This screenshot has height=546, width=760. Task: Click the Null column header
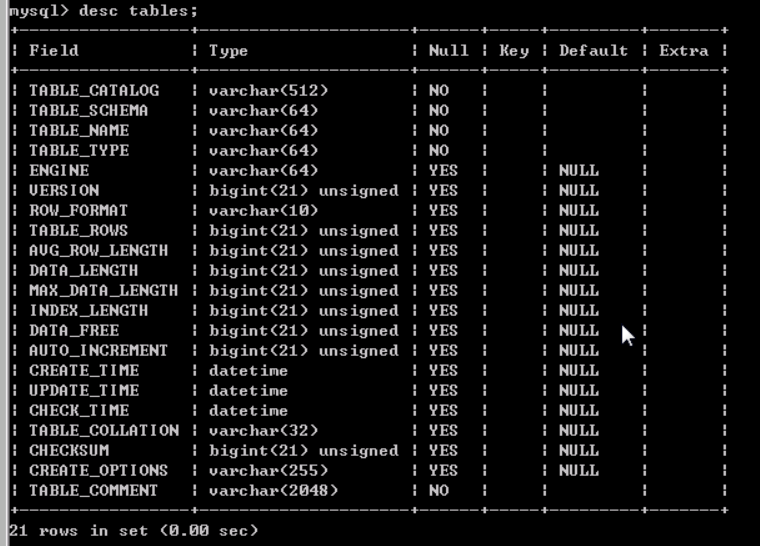[448, 50]
